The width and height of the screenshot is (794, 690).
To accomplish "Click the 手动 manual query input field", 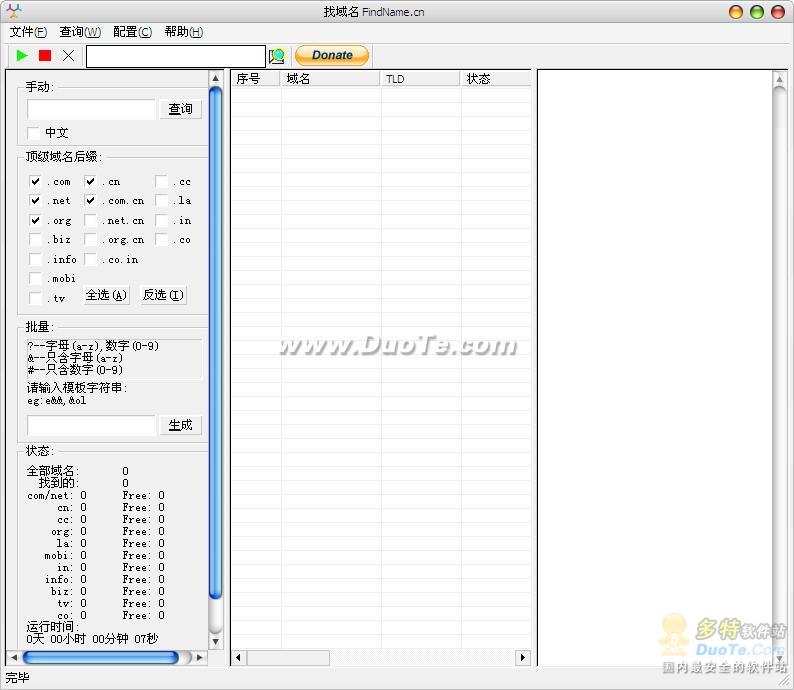I will click(91, 109).
